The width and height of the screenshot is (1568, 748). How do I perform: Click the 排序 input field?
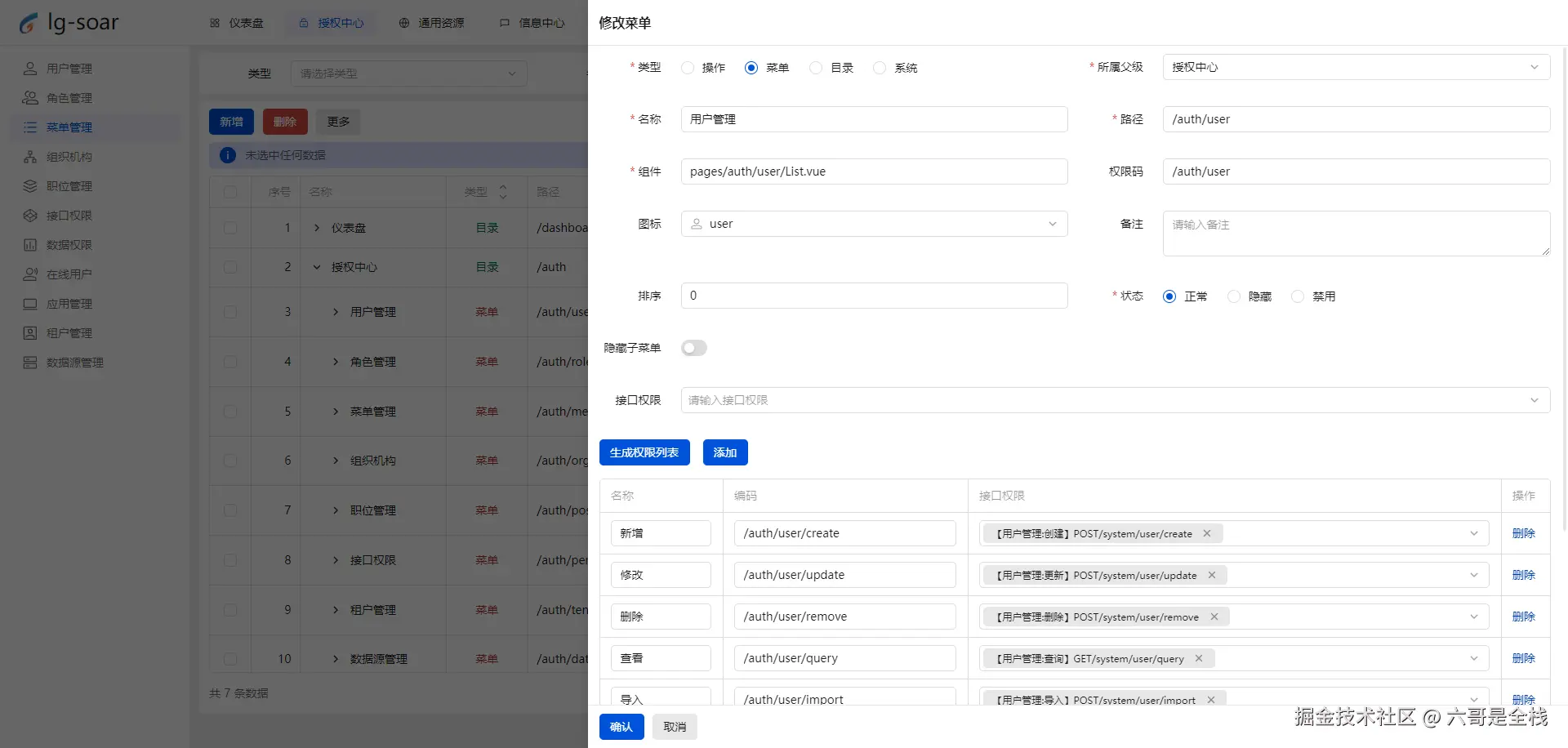874,296
